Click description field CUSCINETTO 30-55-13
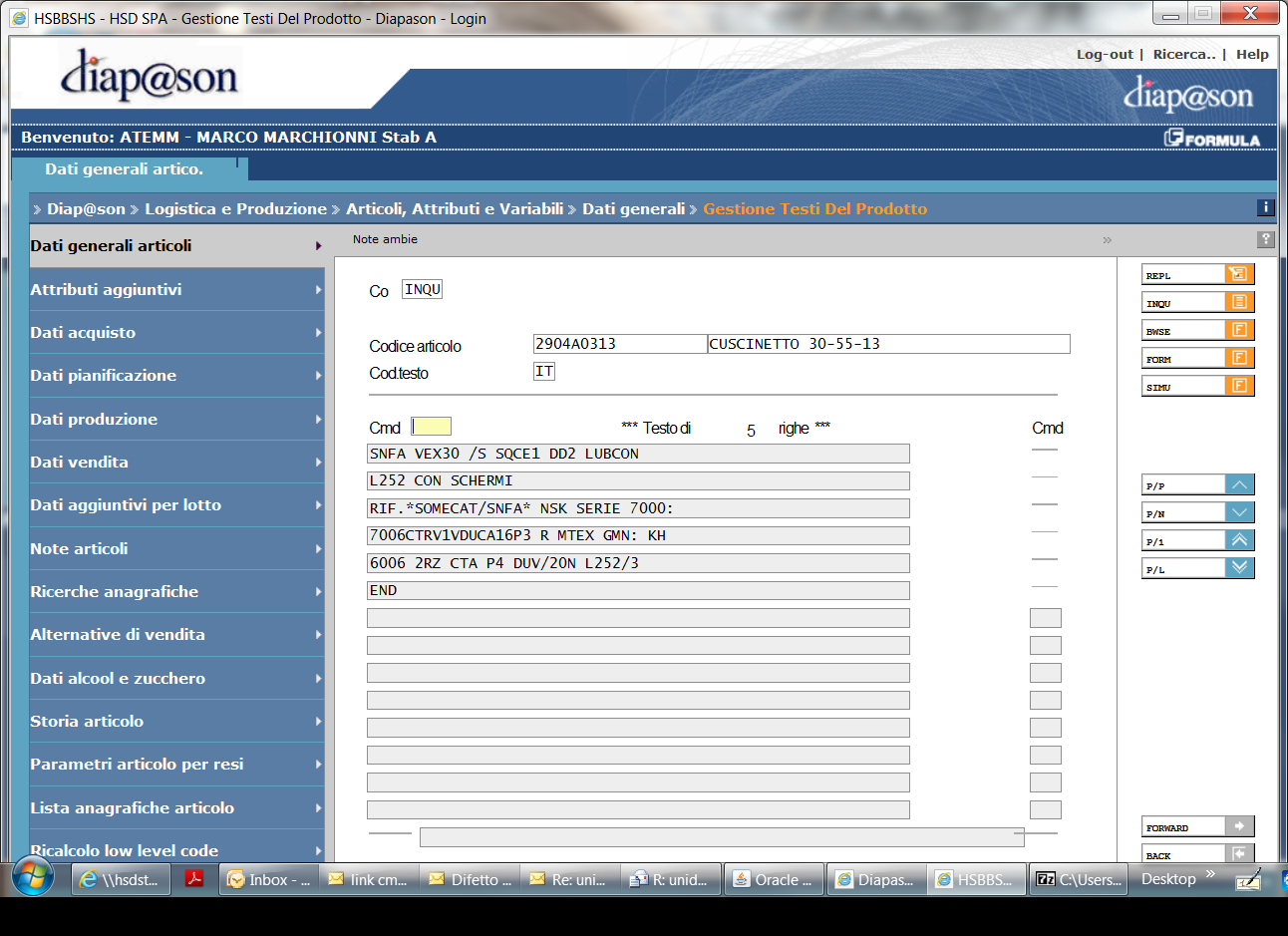Screen dimensions: 1288x936 click(888, 344)
